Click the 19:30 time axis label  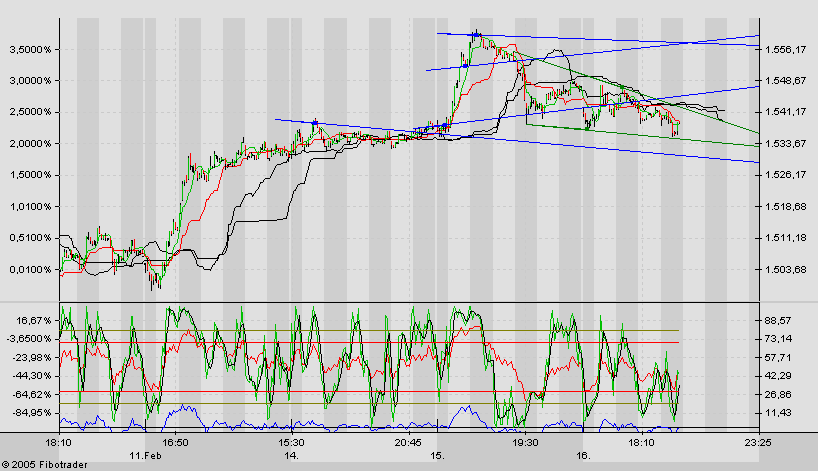click(525, 443)
